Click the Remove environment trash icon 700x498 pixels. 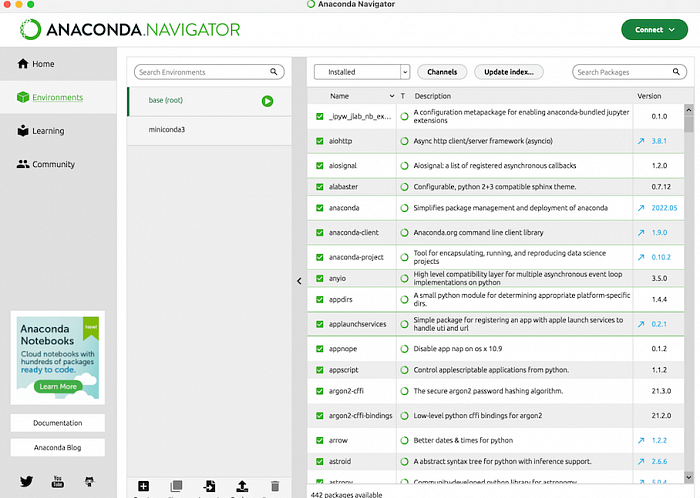coord(275,486)
